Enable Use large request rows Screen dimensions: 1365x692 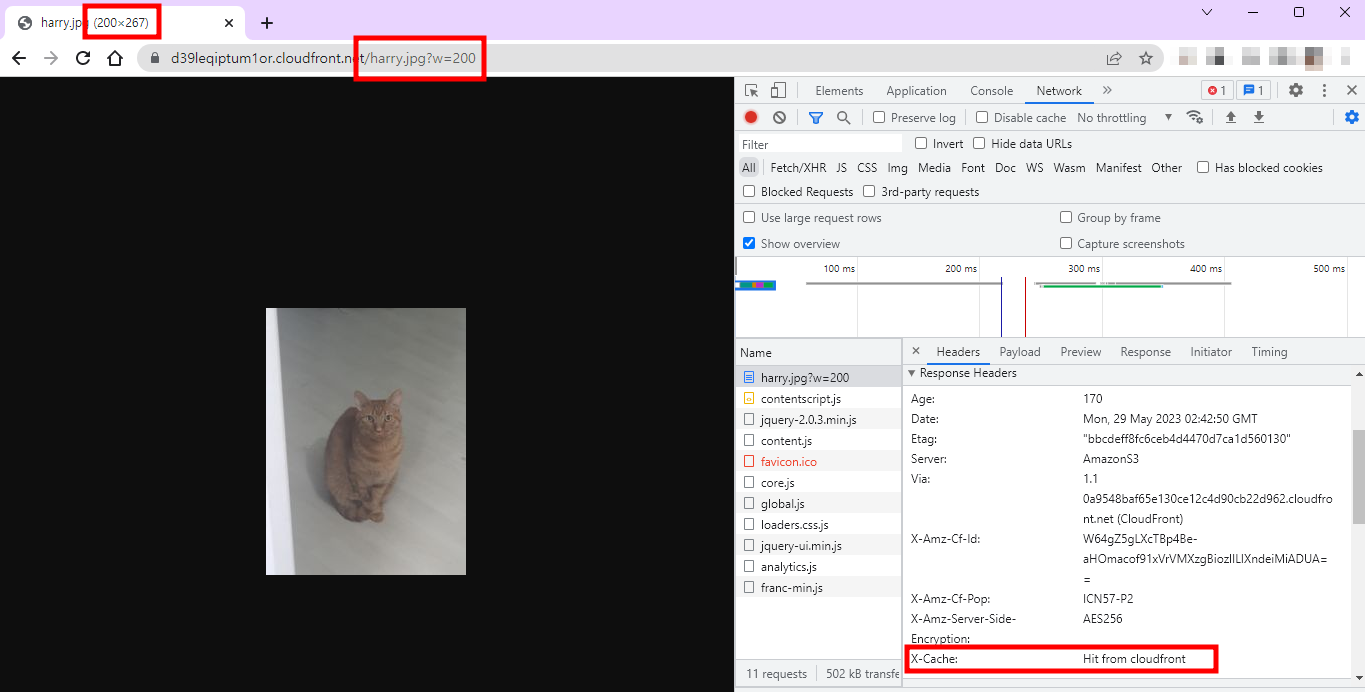[749, 217]
